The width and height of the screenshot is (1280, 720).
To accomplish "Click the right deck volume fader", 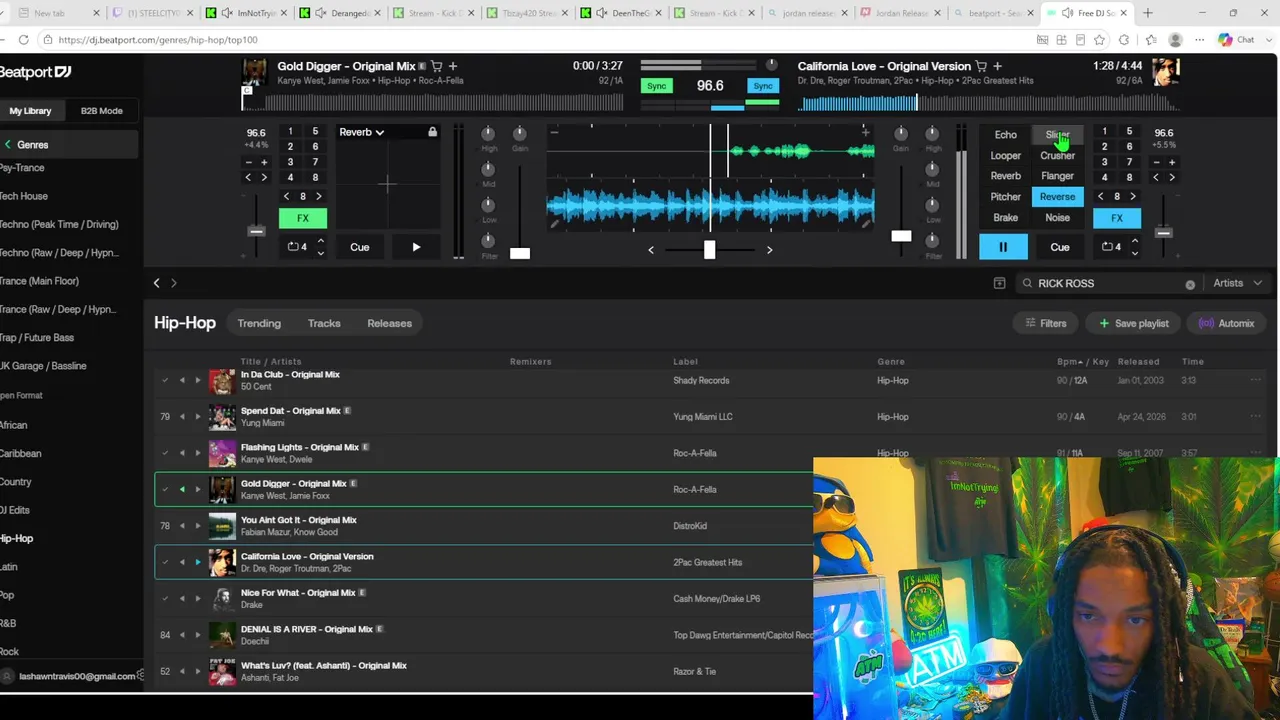I will [x=901, y=236].
